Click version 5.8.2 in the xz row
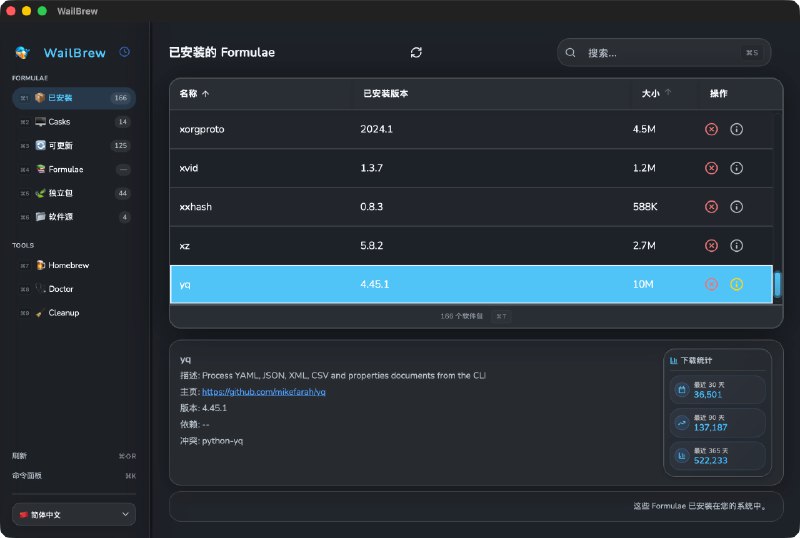This screenshot has width=800, height=538. click(371, 246)
